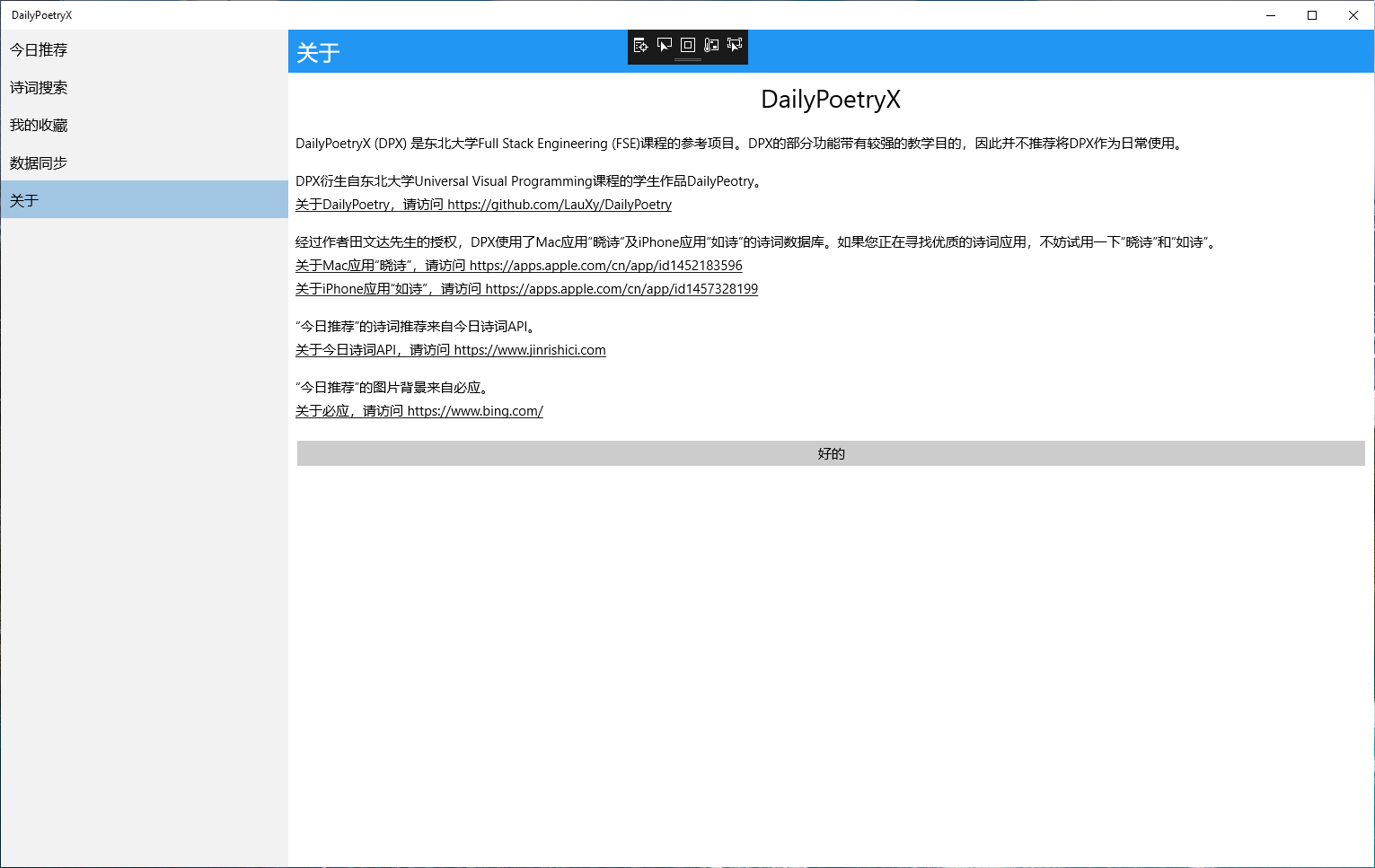
Task: Click the thermometer icon in debug toolbar
Action: pyautogui.click(x=711, y=45)
